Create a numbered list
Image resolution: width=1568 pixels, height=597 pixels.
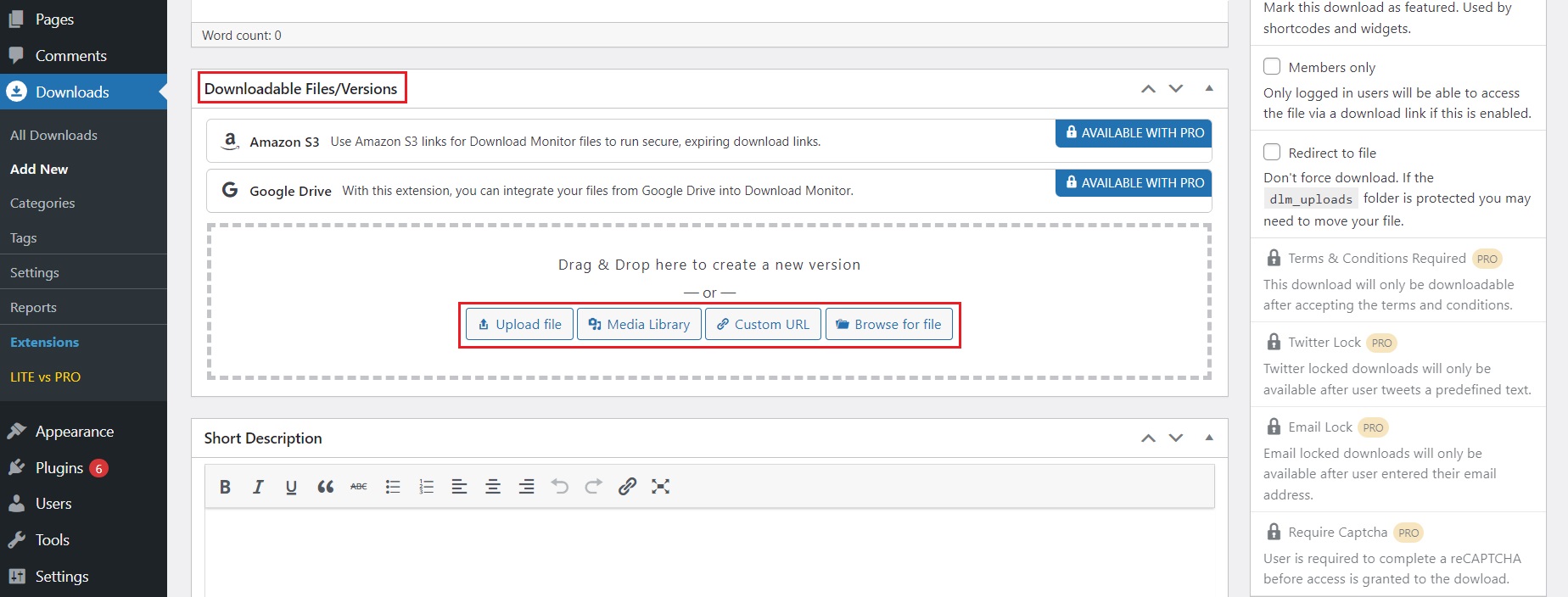[x=426, y=487]
